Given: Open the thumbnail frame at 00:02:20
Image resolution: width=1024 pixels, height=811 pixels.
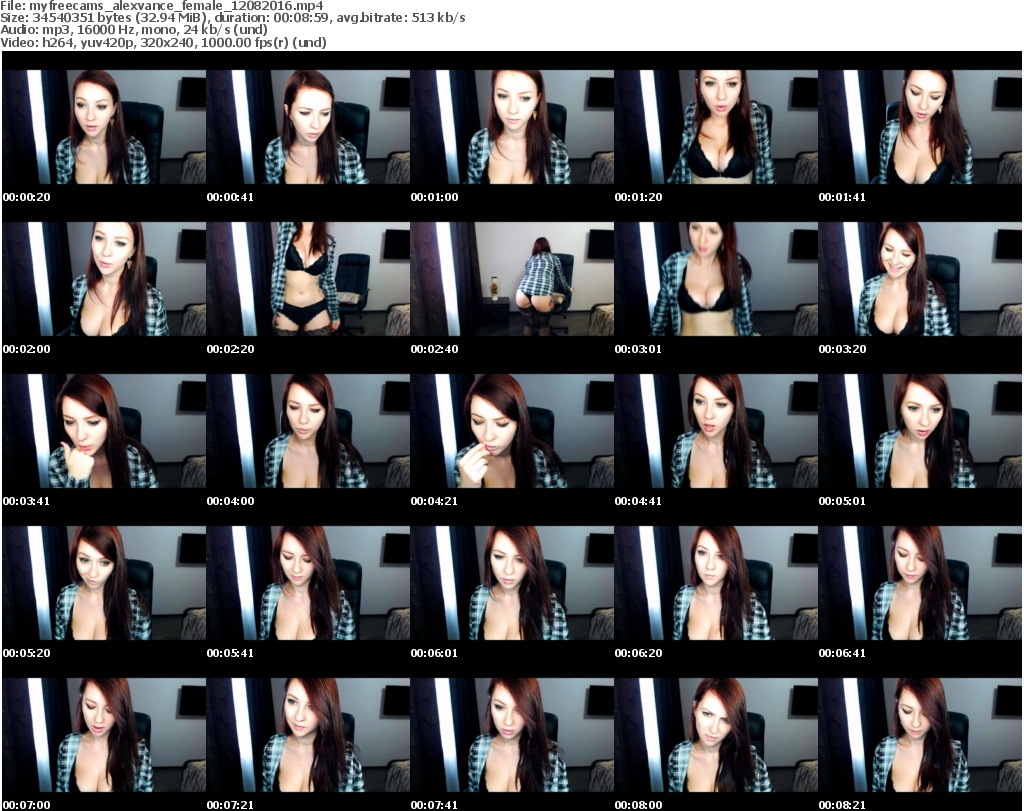Looking at the screenshot, I should (308, 279).
